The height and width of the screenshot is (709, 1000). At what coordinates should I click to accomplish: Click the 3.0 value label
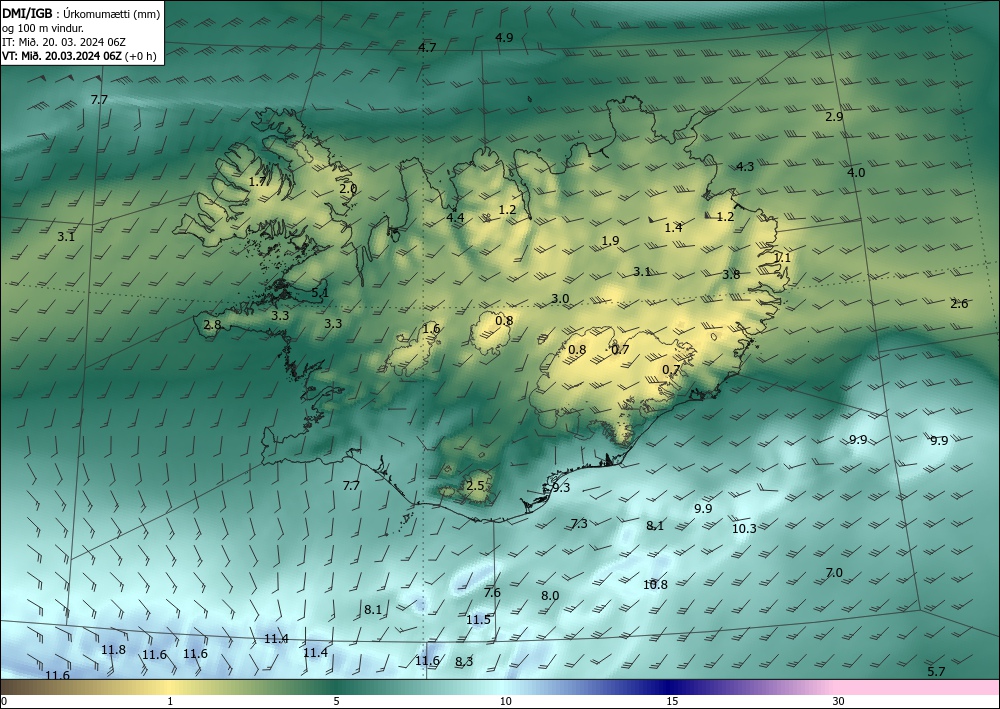tap(560, 298)
